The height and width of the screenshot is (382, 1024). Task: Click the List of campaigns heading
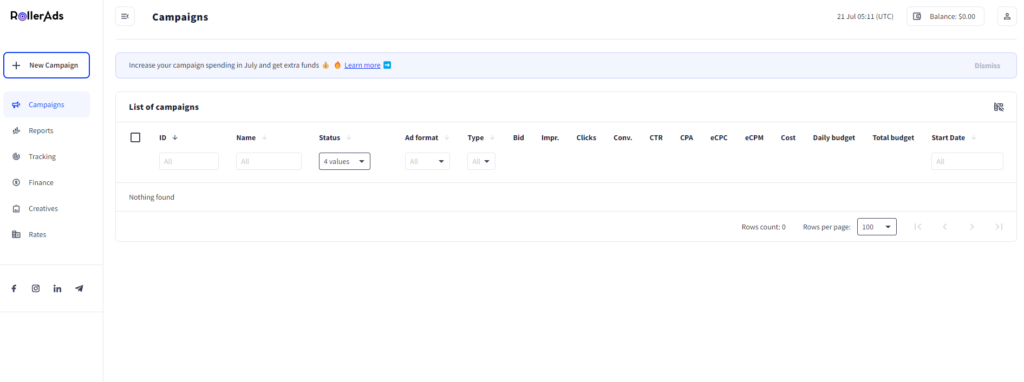[164, 107]
